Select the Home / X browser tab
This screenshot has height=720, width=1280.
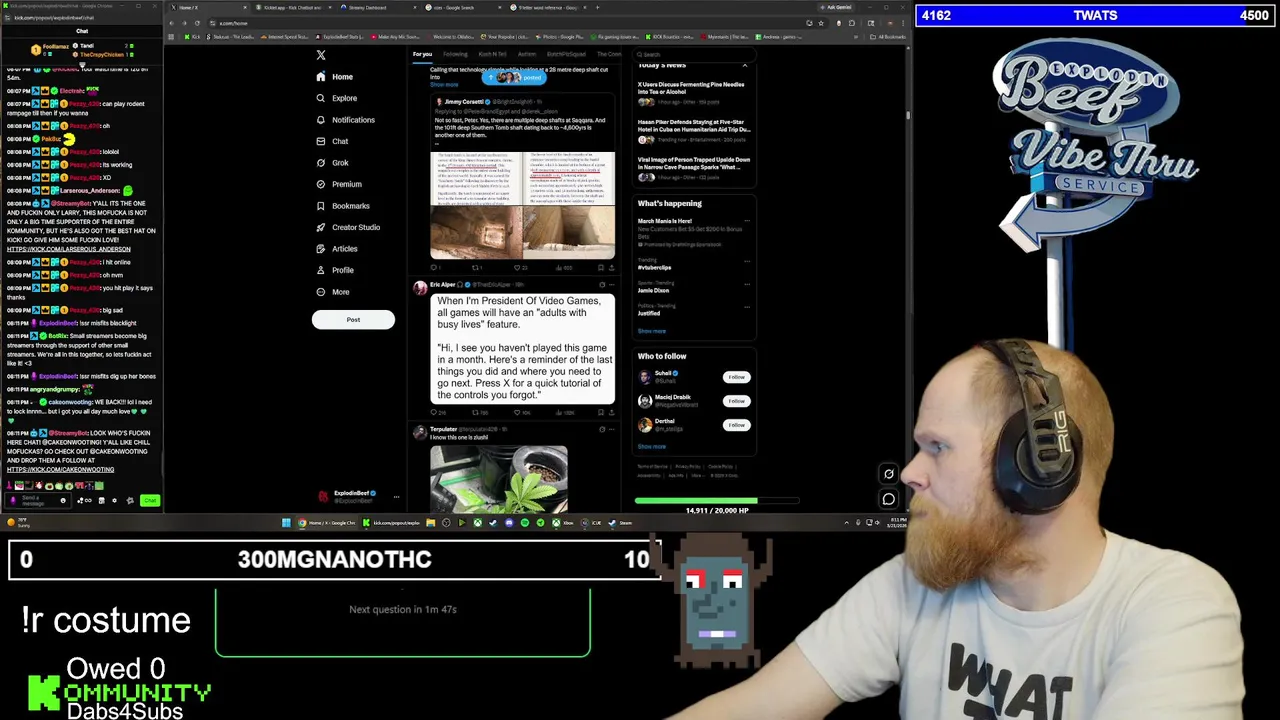click(205, 8)
